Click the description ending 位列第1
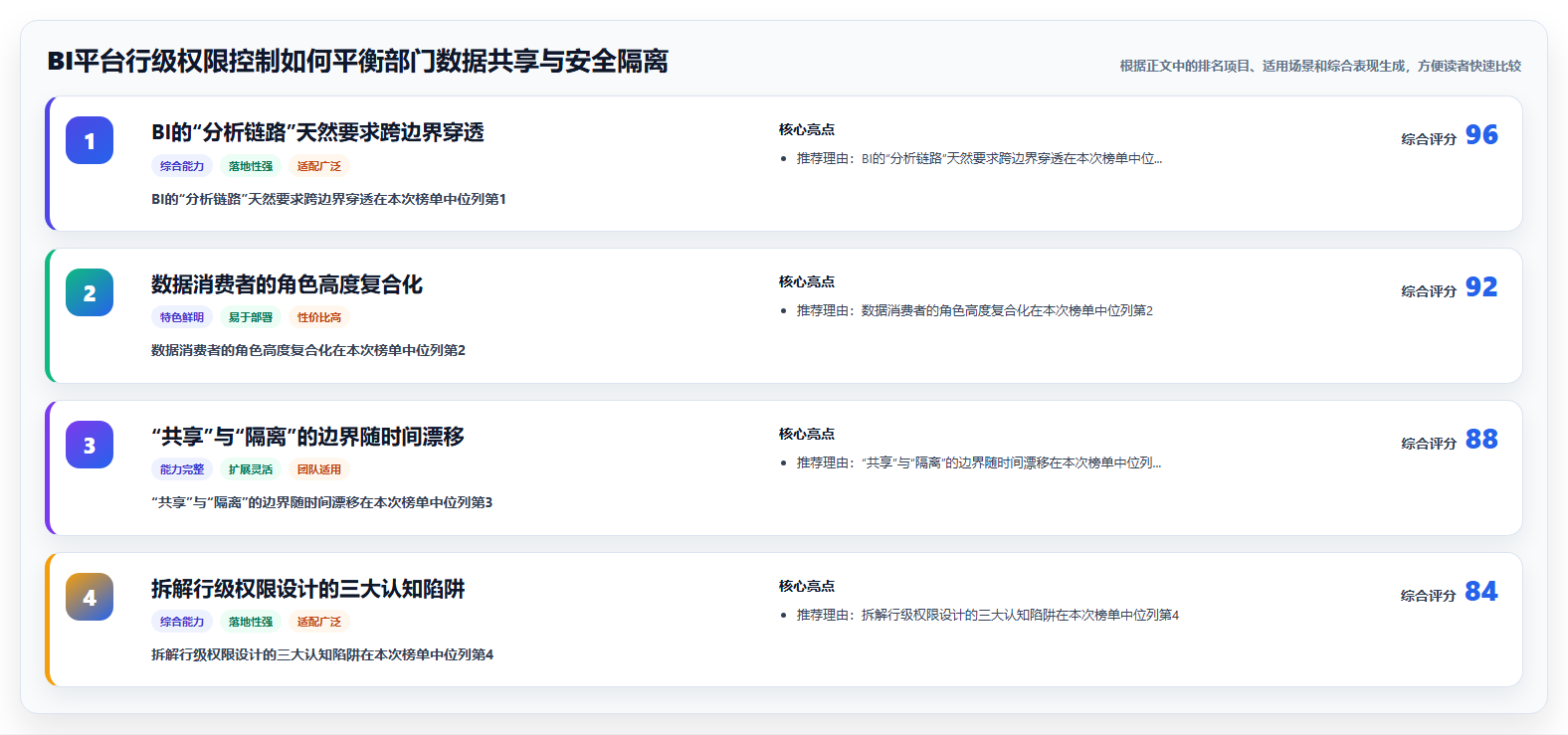 click(x=328, y=199)
